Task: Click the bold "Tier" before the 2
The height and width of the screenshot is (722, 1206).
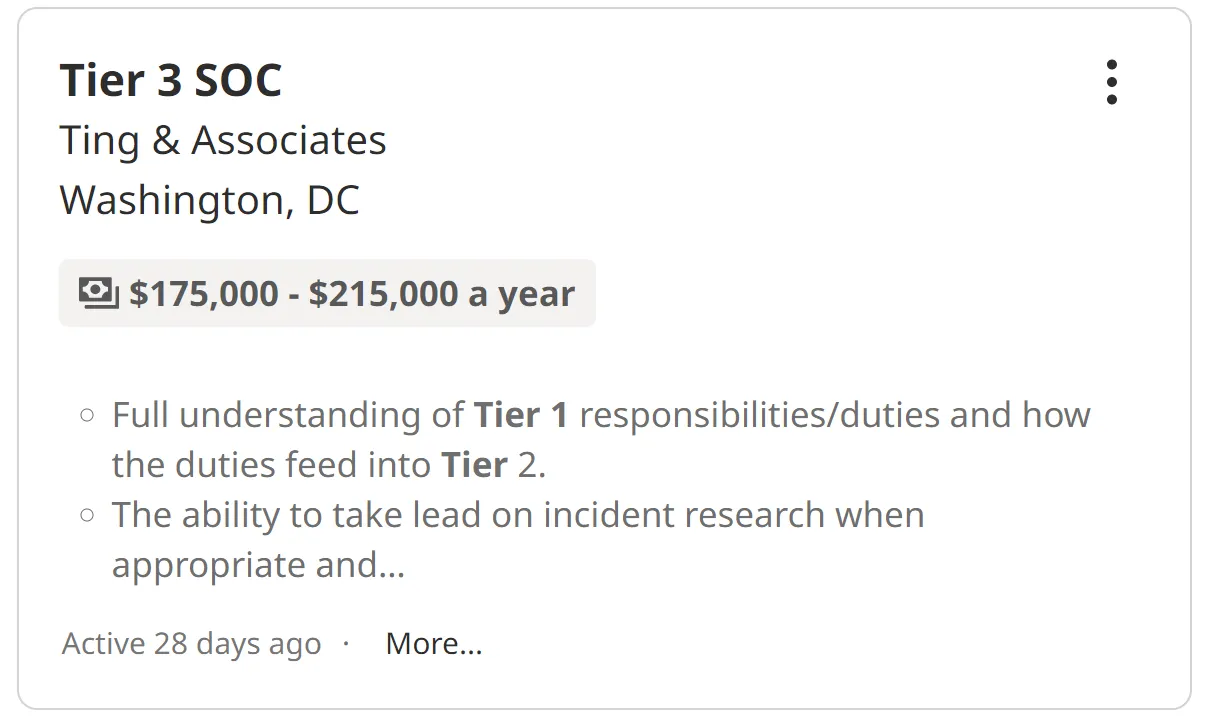Action: pyautogui.click(x=474, y=465)
